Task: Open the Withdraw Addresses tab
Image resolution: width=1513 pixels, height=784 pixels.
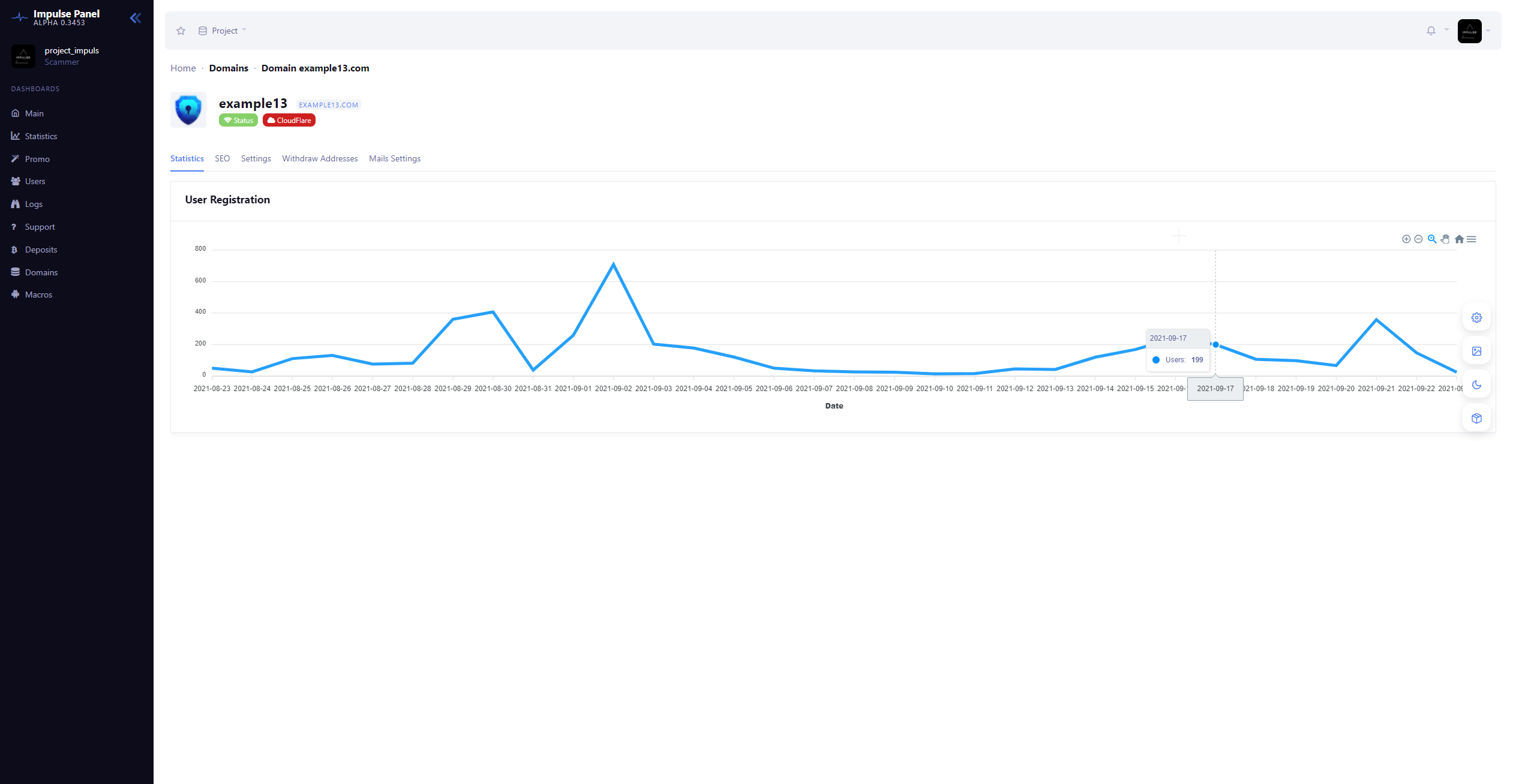Action: point(320,159)
